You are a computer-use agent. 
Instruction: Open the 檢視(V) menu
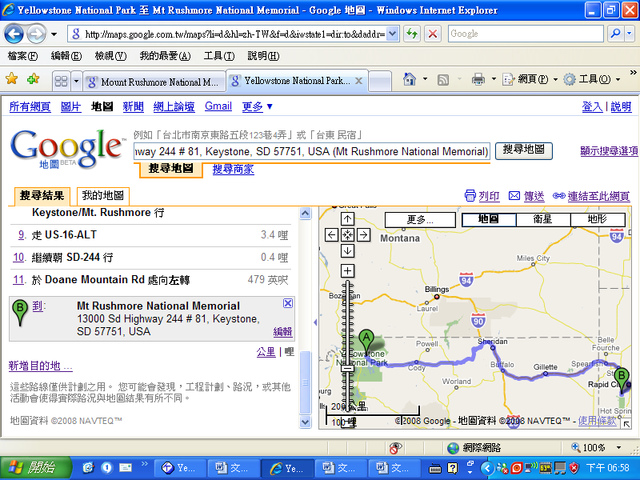(111, 56)
